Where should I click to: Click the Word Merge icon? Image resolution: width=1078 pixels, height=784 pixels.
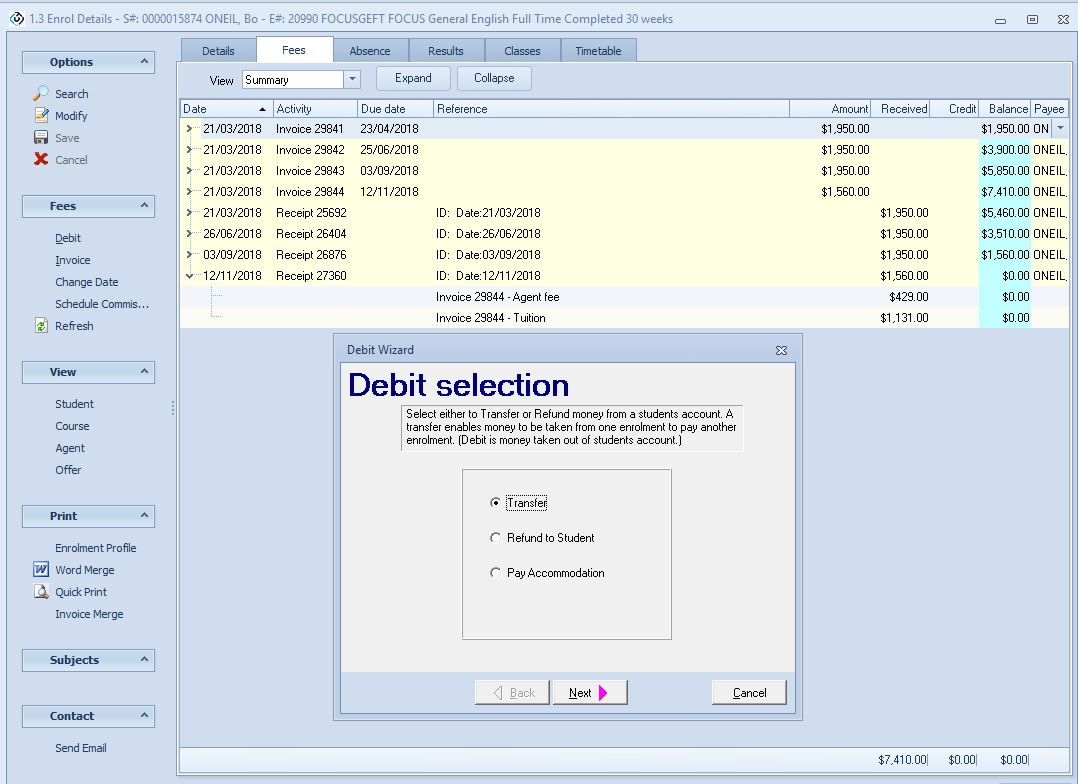41,569
